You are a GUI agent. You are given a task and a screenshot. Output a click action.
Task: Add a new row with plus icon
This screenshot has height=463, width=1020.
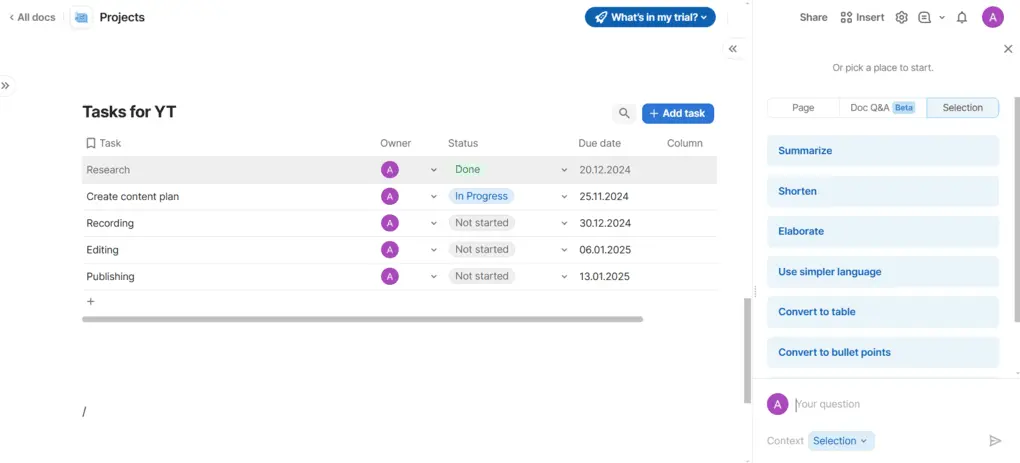pyautogui.click(x=90, y=302)
